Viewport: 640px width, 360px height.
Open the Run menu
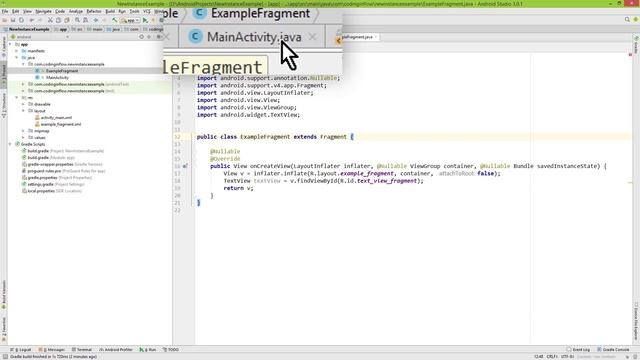click(122, 11)
